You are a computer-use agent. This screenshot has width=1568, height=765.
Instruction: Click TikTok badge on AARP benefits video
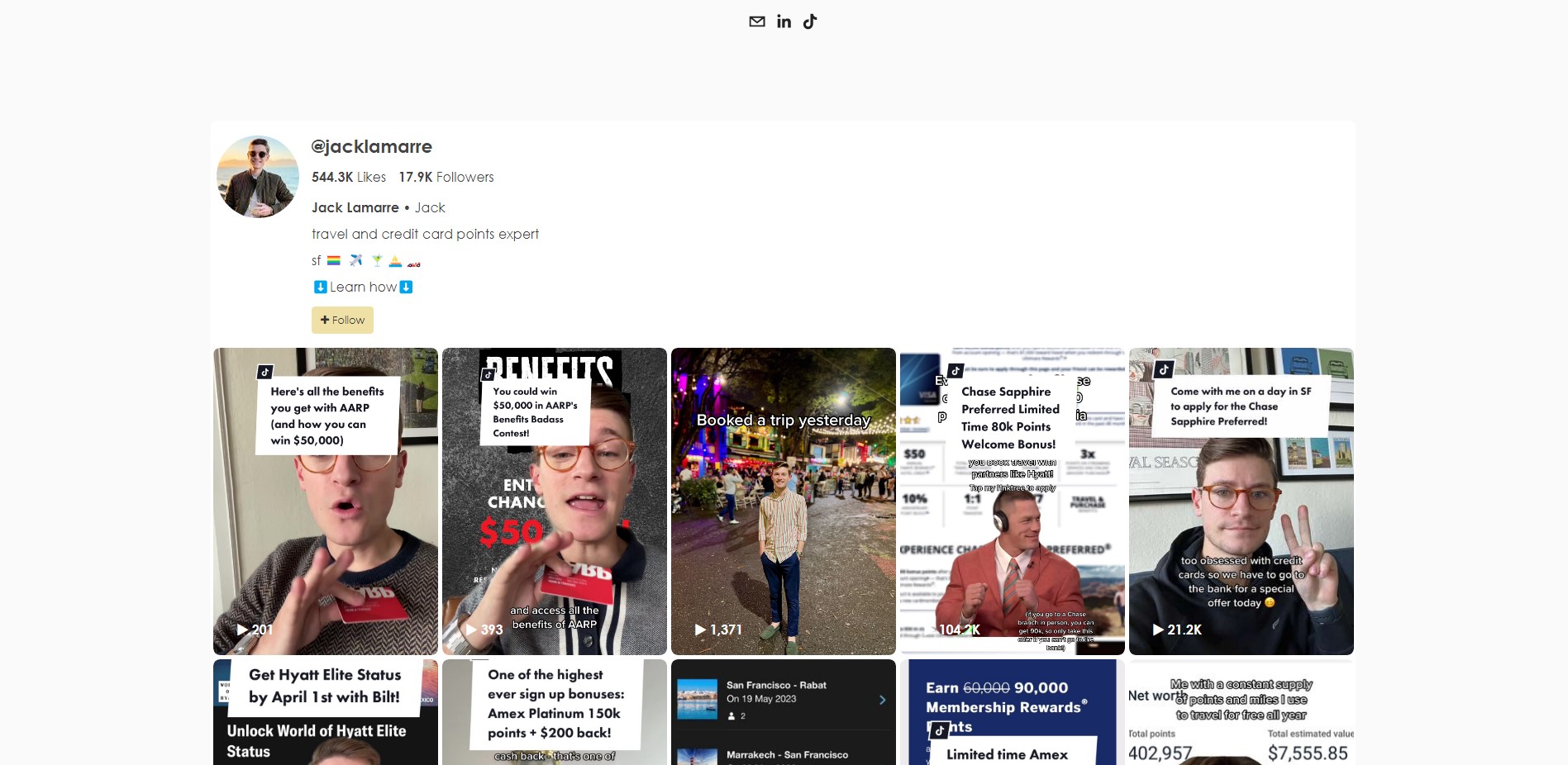point(265,372)
